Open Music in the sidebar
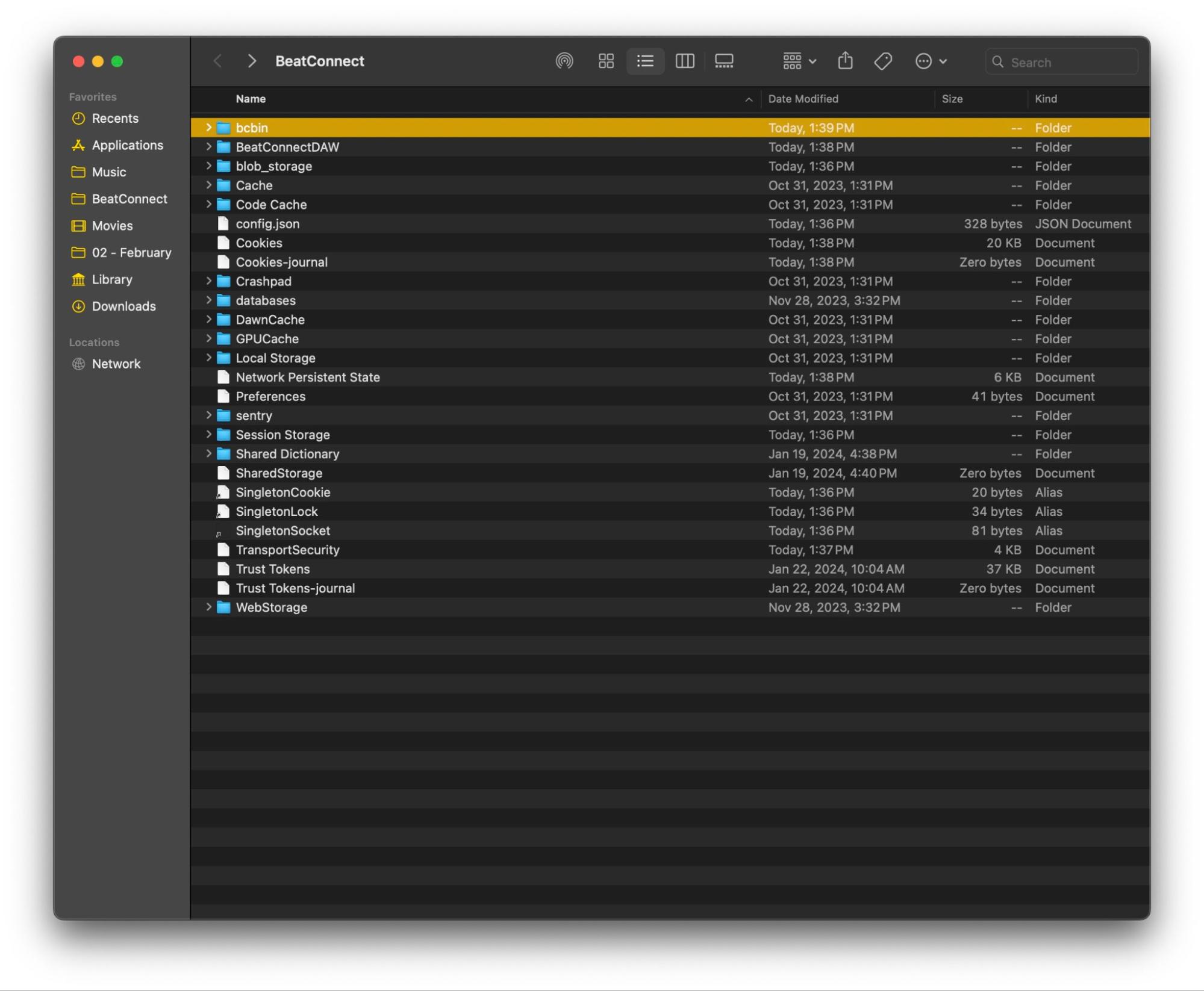The image size is (1204, 991). (x=98, y=172)
